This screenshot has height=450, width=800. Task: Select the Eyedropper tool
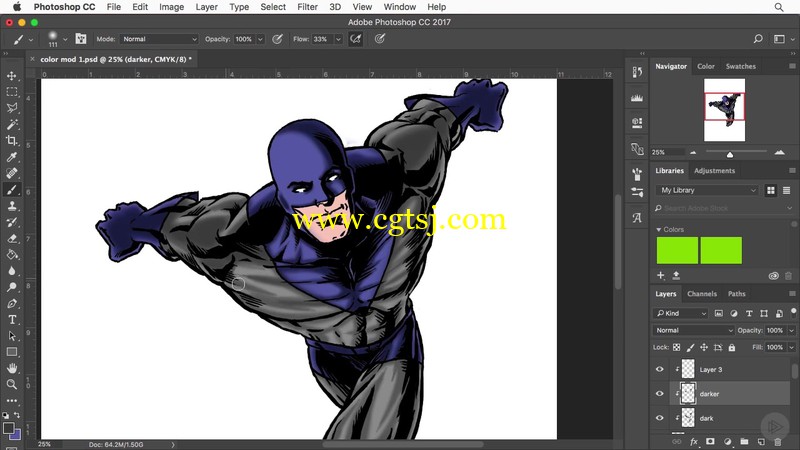click(11, 157)
